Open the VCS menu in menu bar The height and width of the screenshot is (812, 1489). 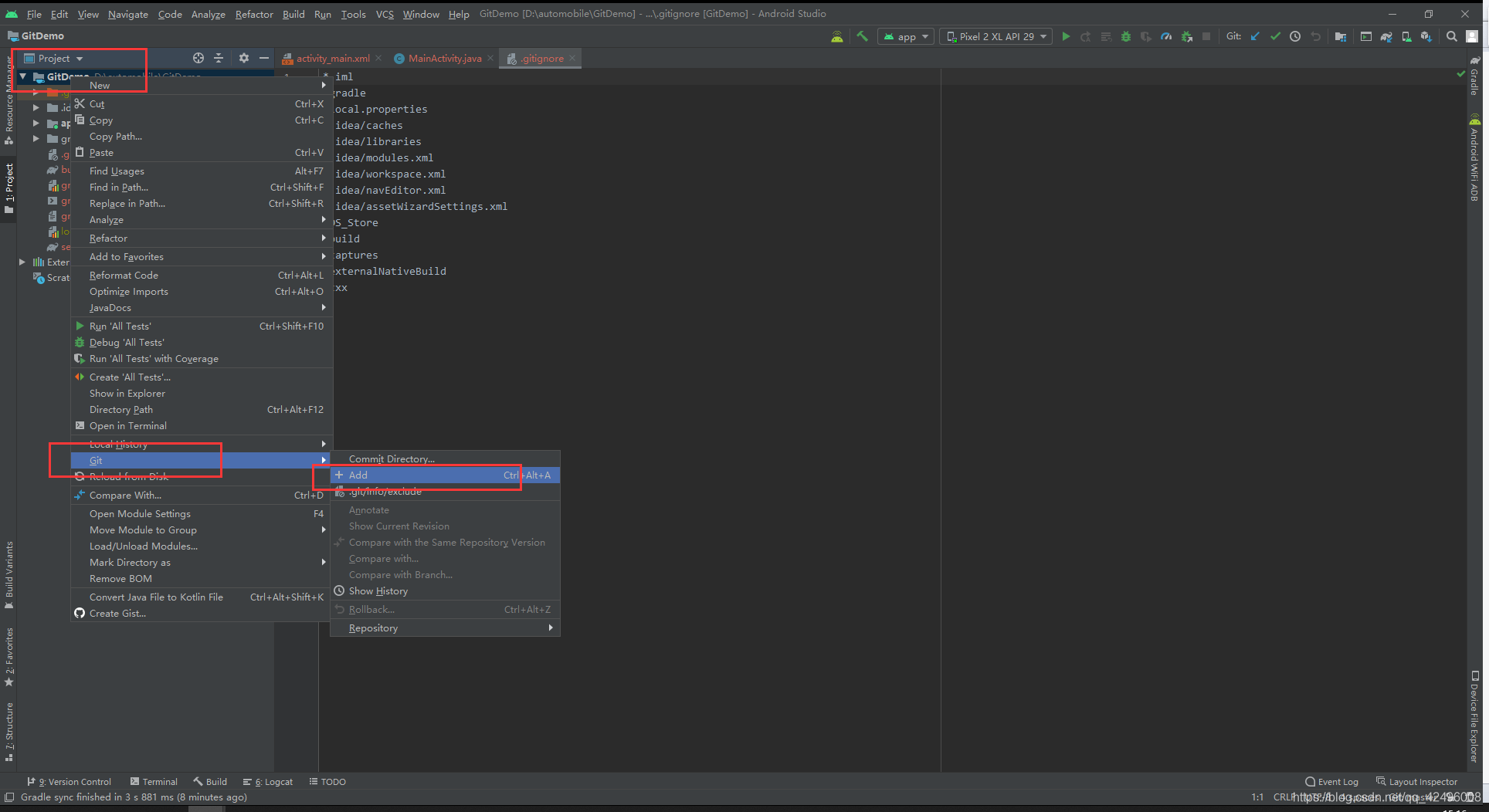tap(384, 14)
